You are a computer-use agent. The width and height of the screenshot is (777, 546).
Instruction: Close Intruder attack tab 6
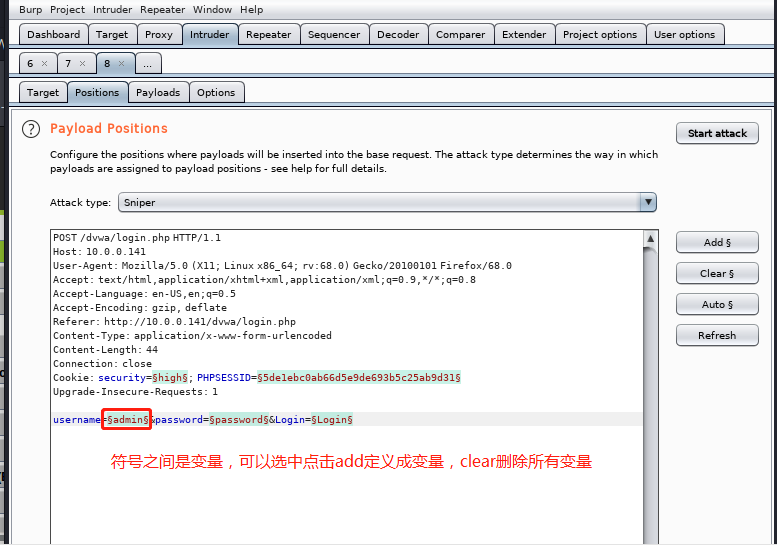pyautogui.click(x=45, y=63)
